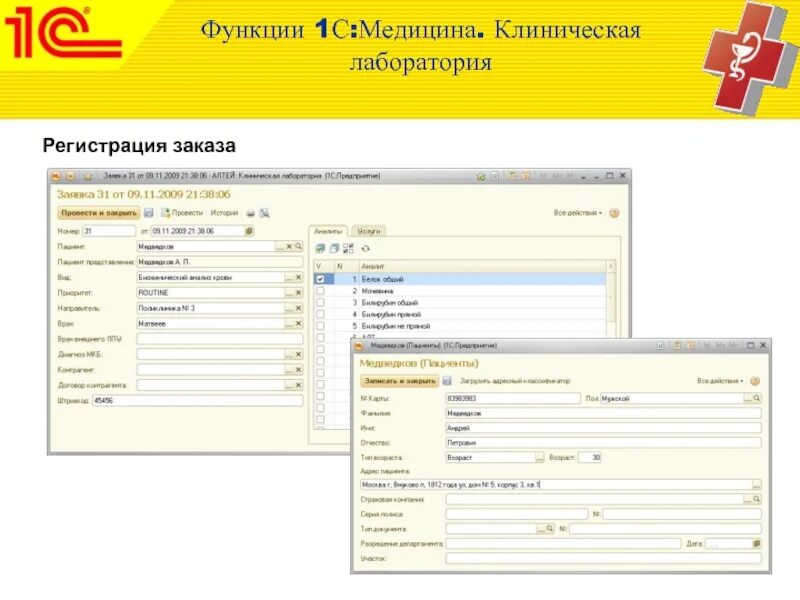Clear the Вид field with X icon

coord(298,278)
